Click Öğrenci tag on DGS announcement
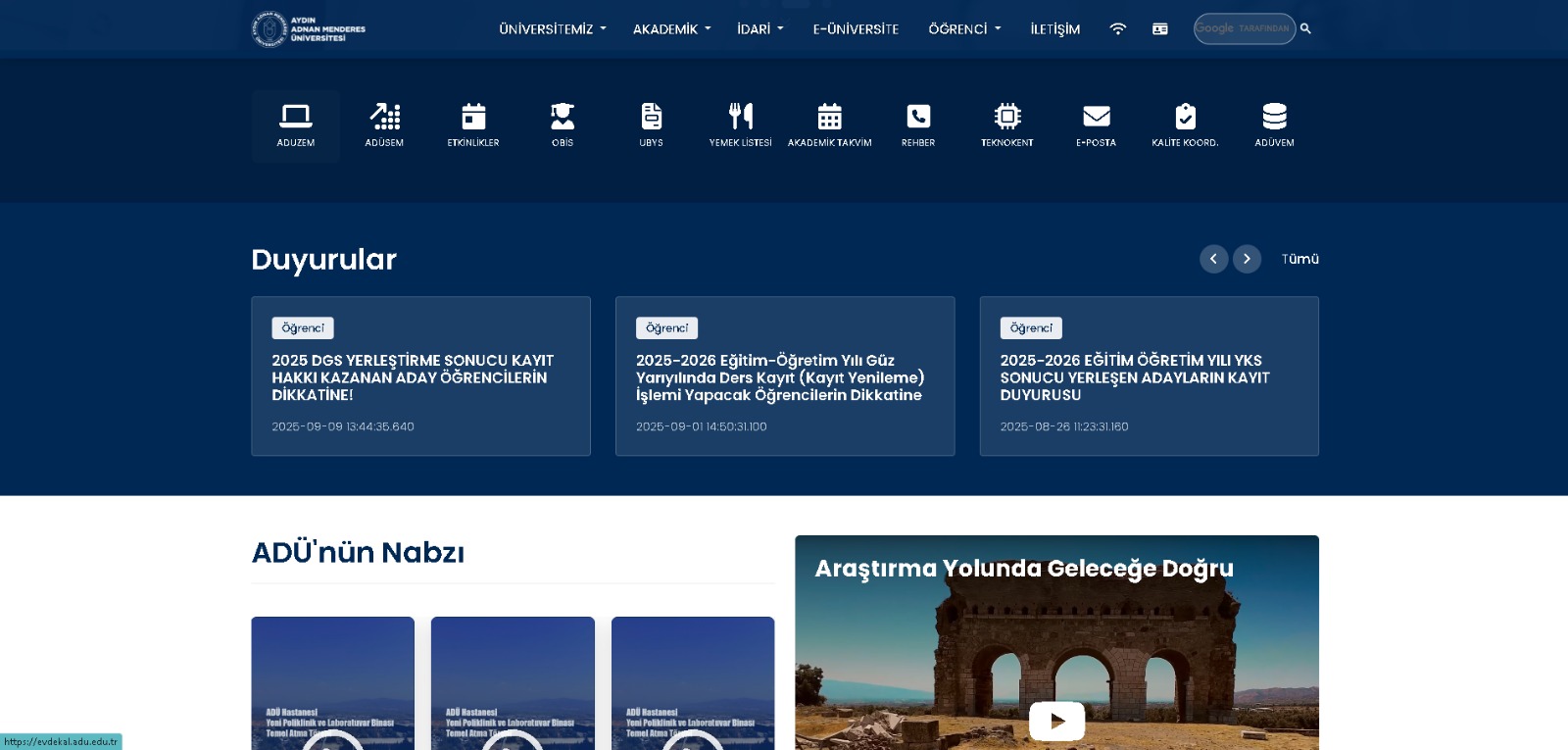The width and height of the screenshot is (1568, 750). (x=303, y=328)
